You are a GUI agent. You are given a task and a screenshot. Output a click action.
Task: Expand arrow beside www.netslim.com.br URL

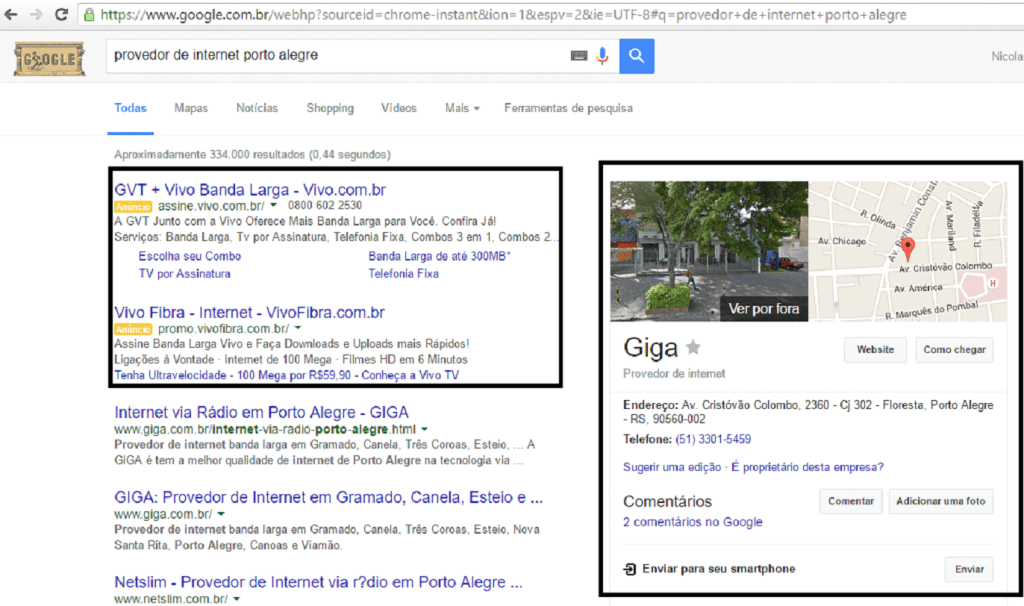[x=236, y=599]
